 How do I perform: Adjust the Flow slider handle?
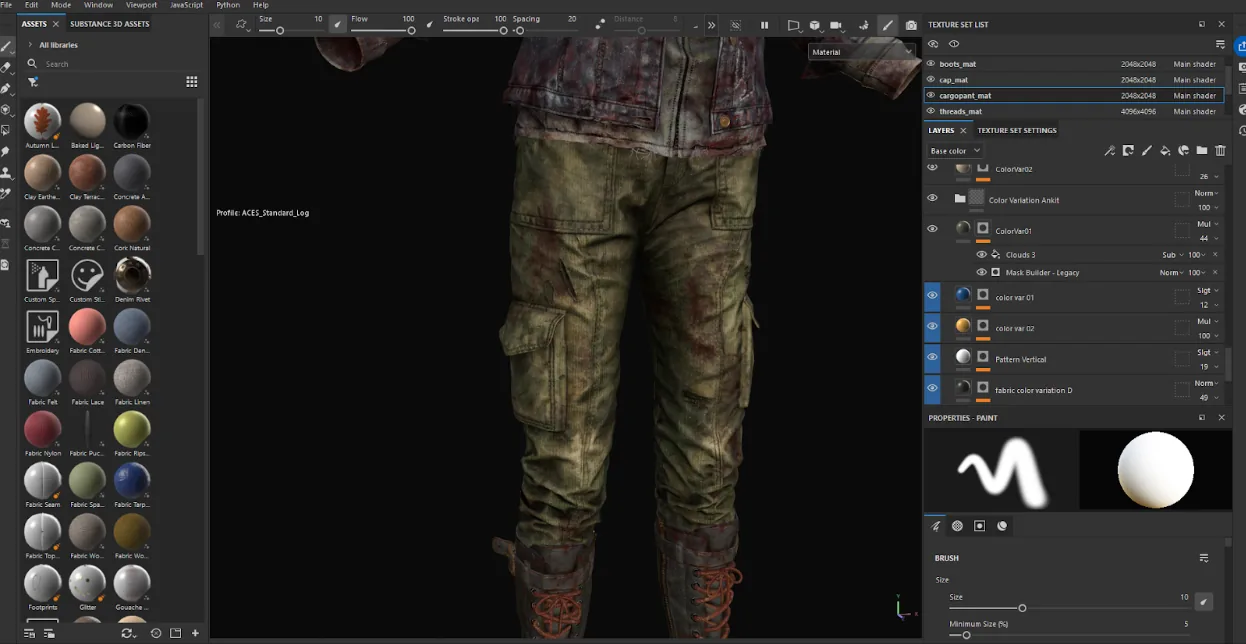411,31
